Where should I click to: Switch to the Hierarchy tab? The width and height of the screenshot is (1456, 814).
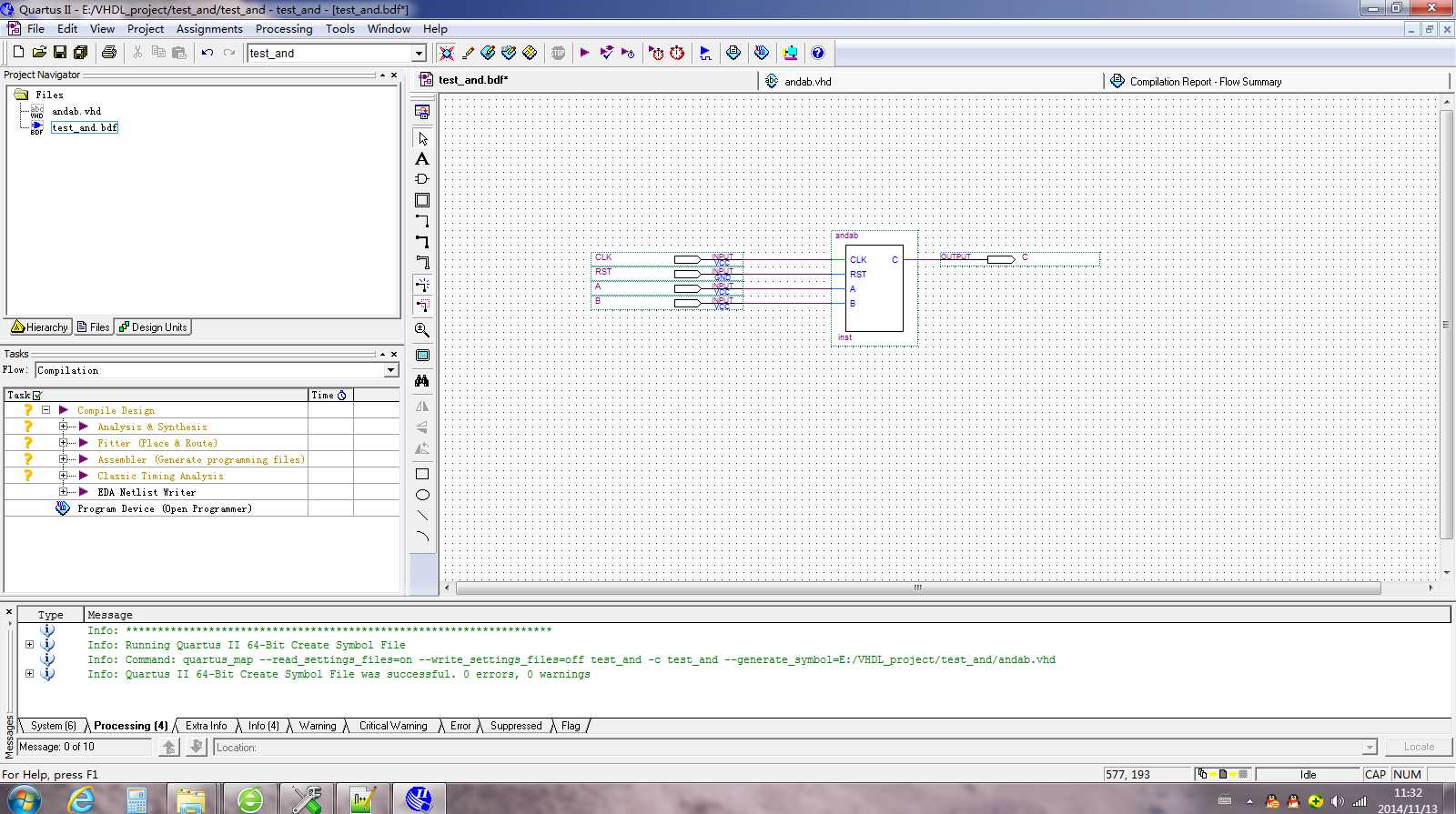coord(39,327)
